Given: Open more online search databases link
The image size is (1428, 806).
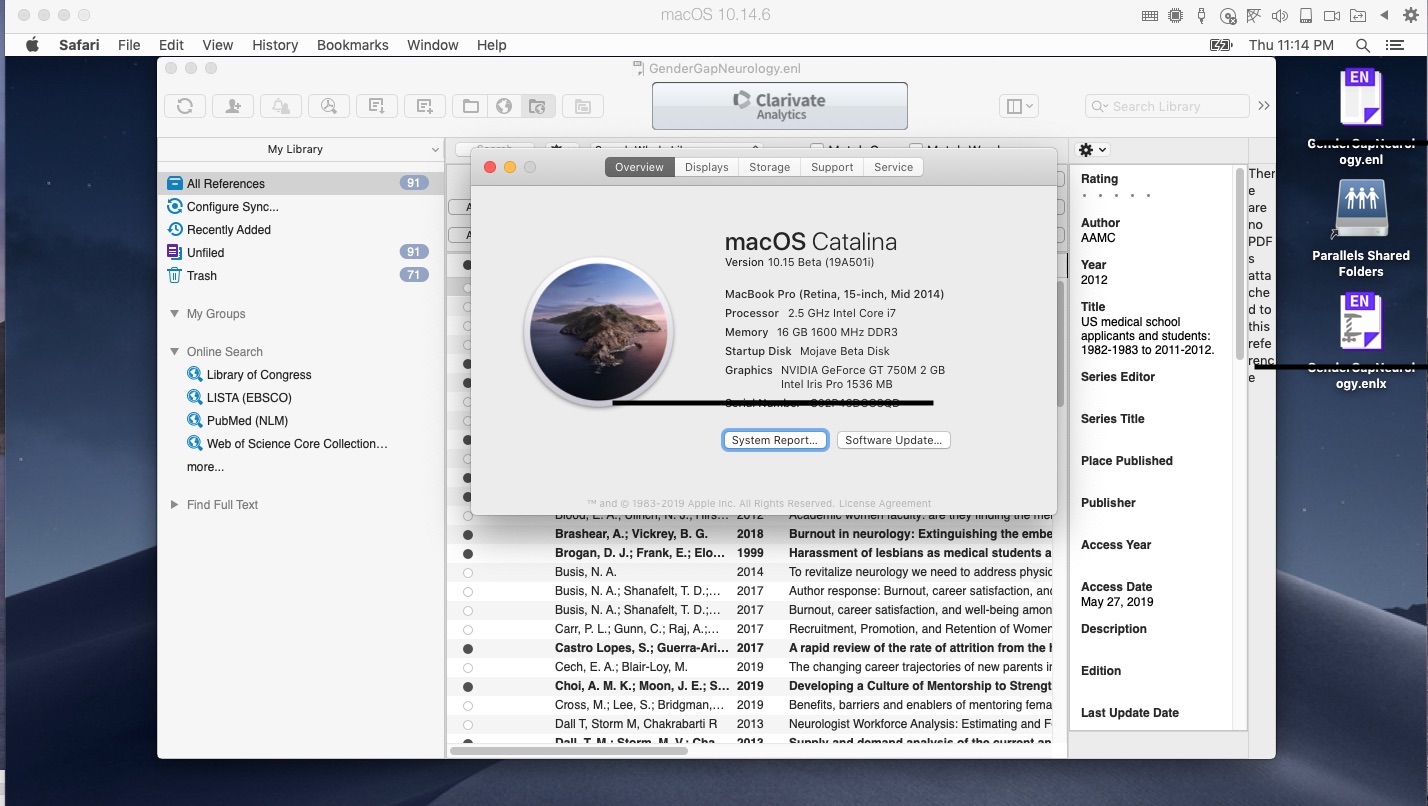Looking at the screenshot, I should pyautogui.click(x=205, y=467).
